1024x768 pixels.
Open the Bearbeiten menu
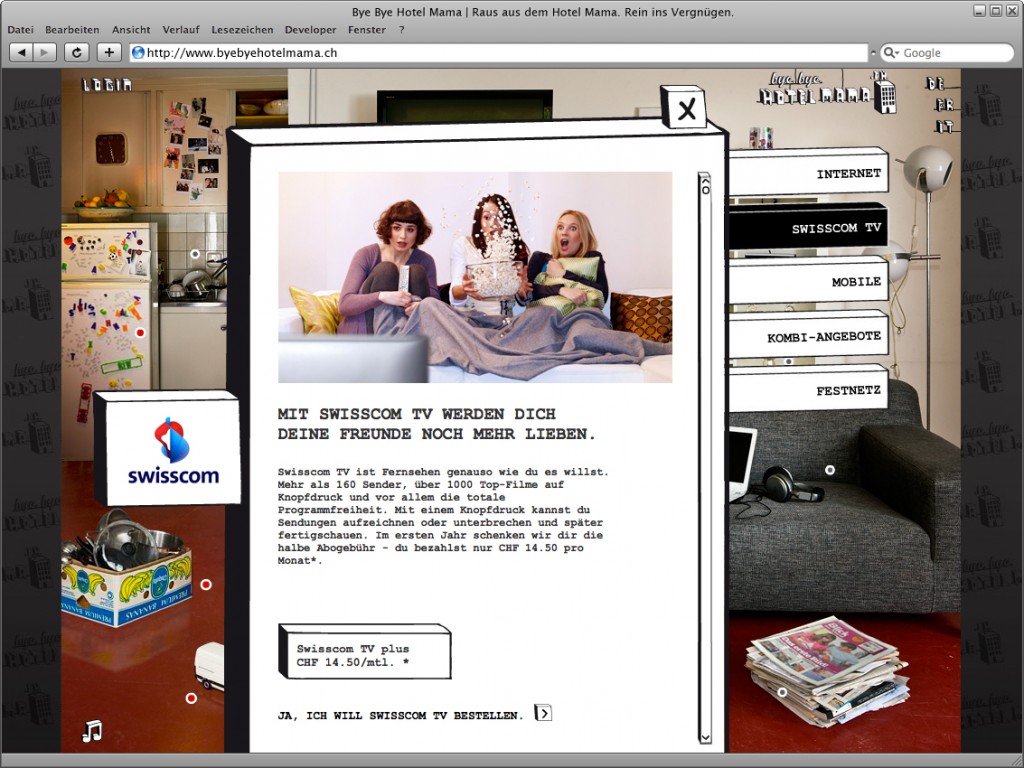pos(72,29)
